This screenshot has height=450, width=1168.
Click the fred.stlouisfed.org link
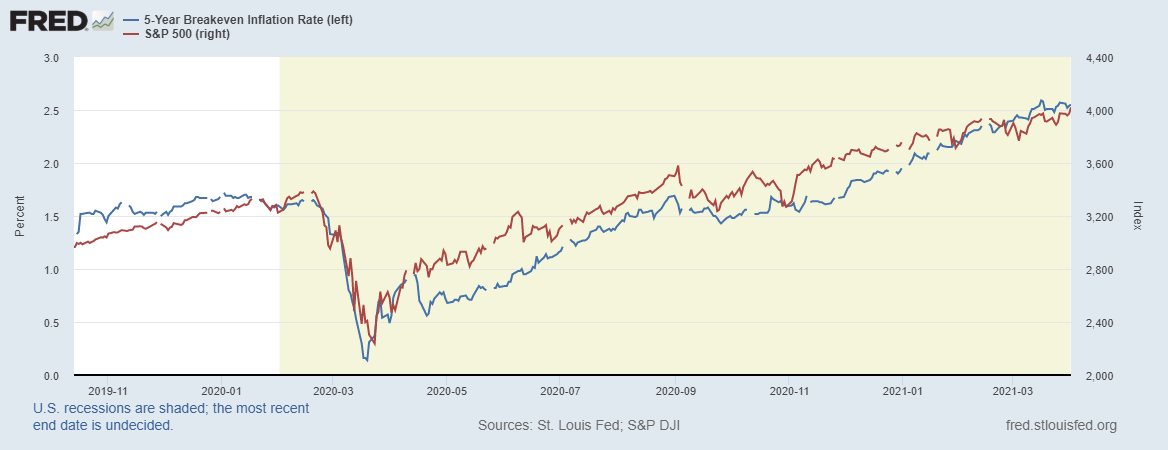click(x=1062, y=426)
